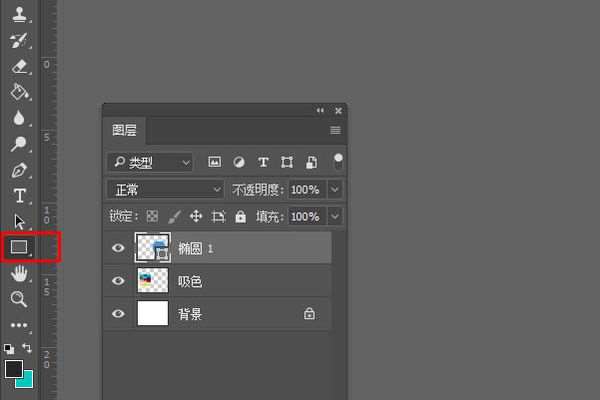Click the 背景 layer lock icon

click(309, 313)
